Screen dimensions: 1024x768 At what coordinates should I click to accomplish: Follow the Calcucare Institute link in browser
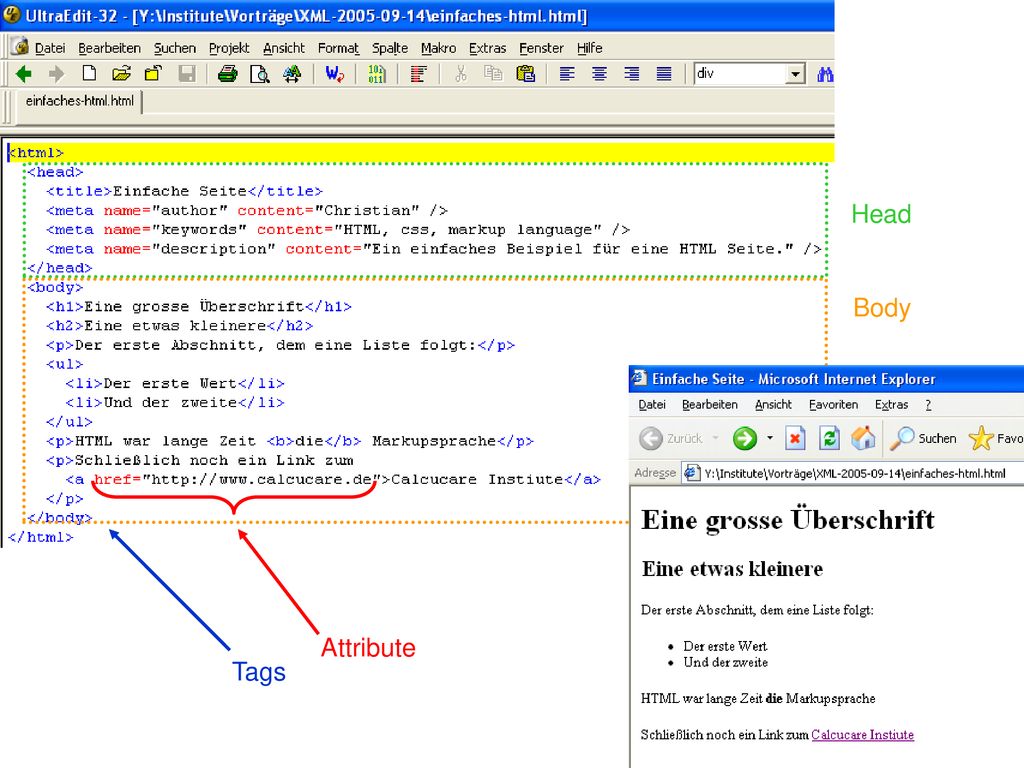[x=862, y=735]
